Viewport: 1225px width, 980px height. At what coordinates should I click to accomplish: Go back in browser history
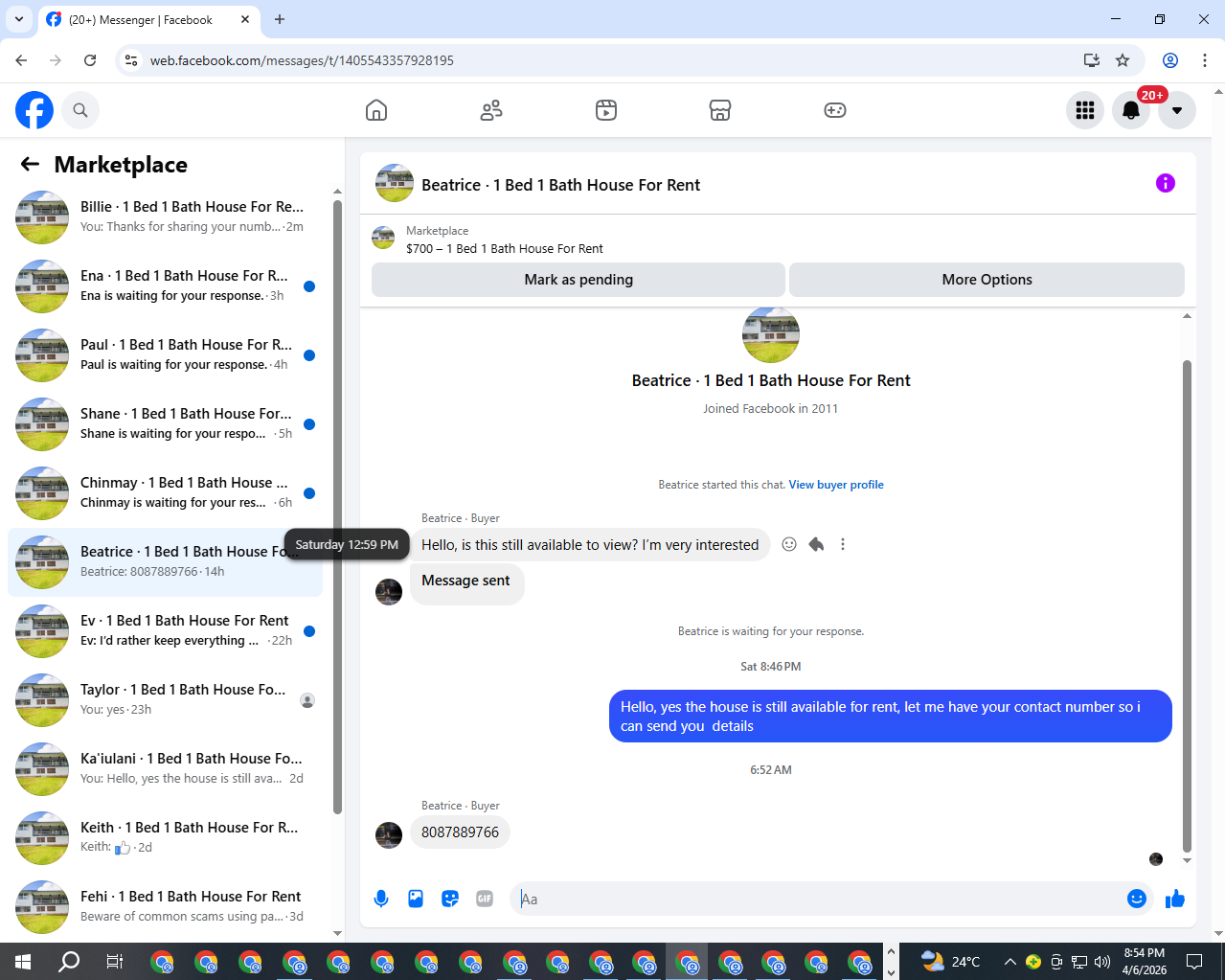pos(21,60)
